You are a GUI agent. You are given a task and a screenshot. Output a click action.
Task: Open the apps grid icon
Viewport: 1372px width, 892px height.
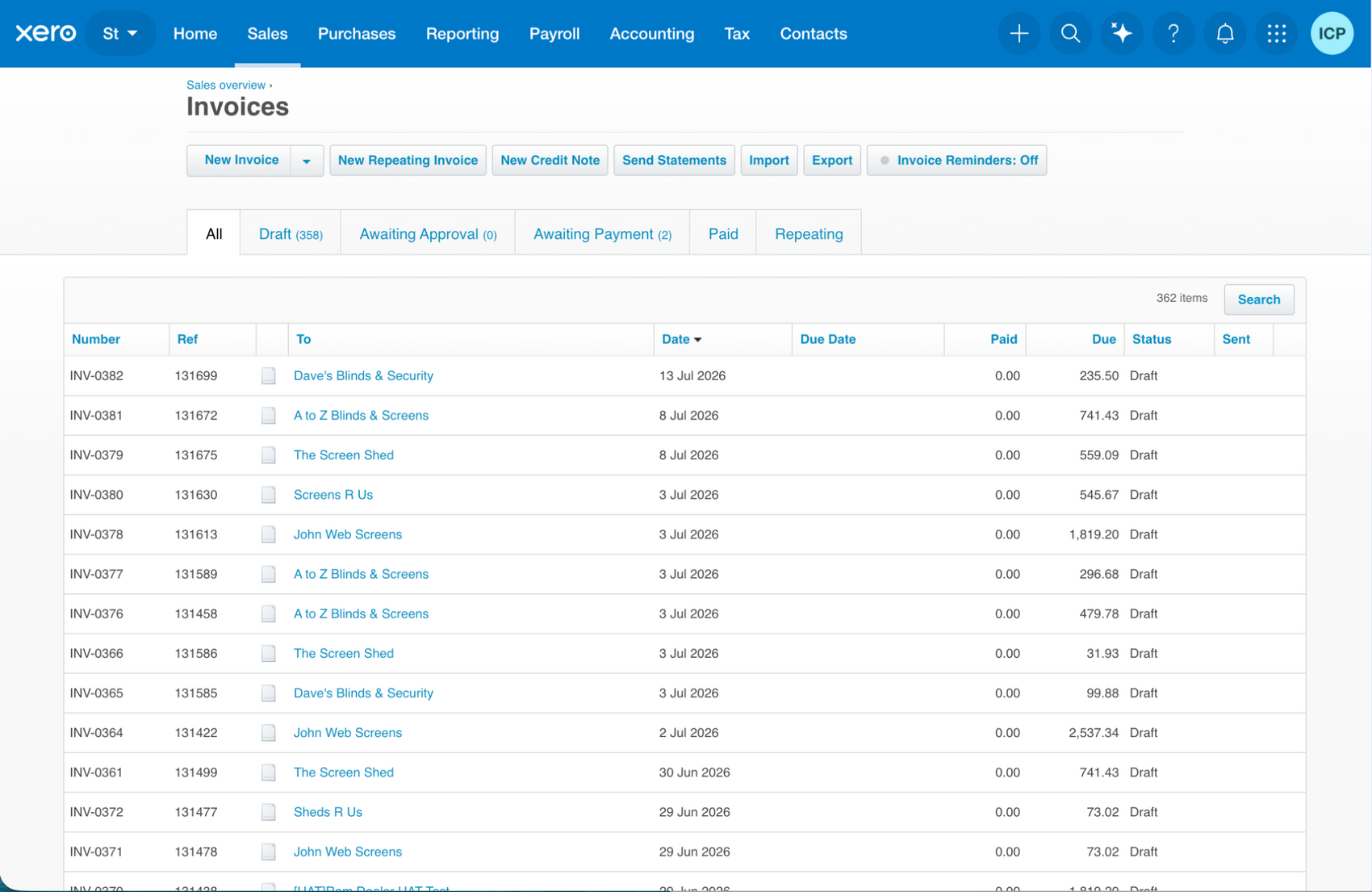pyautogui.click(x=1277, y=33)
